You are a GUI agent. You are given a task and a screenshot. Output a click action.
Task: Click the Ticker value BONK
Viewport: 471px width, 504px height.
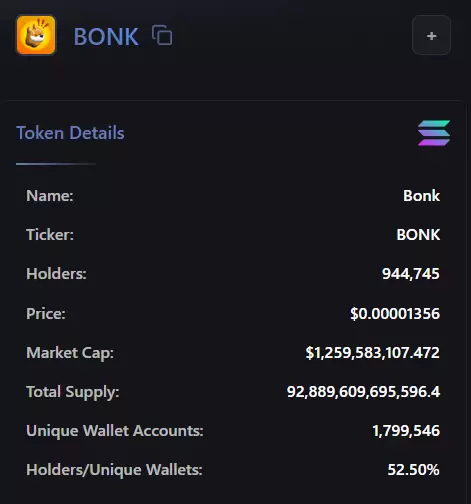coord(418,235)
